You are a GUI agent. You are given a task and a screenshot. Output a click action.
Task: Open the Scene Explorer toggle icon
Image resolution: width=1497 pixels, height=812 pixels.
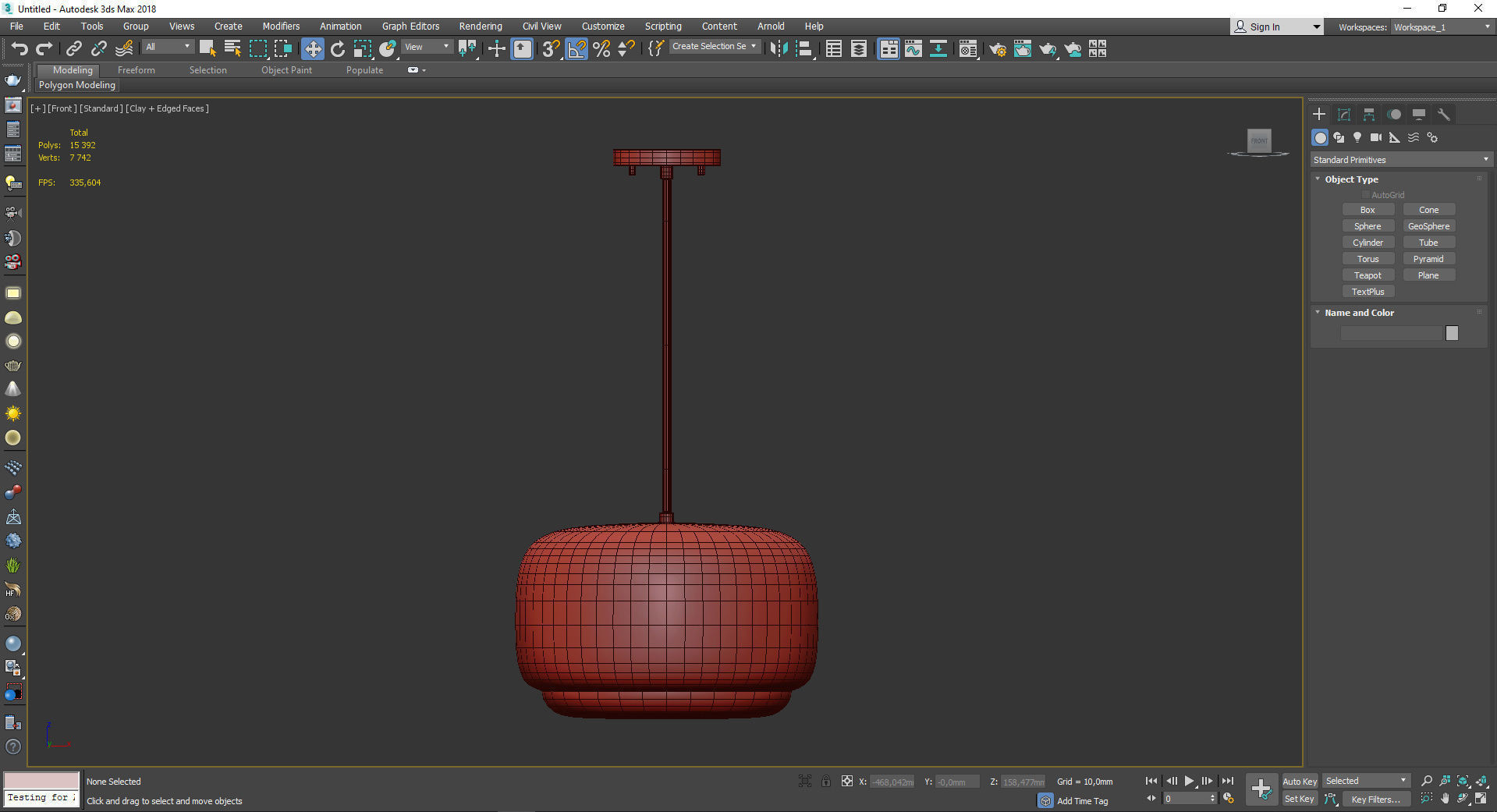pyautogui.click(x=834, y=49)
